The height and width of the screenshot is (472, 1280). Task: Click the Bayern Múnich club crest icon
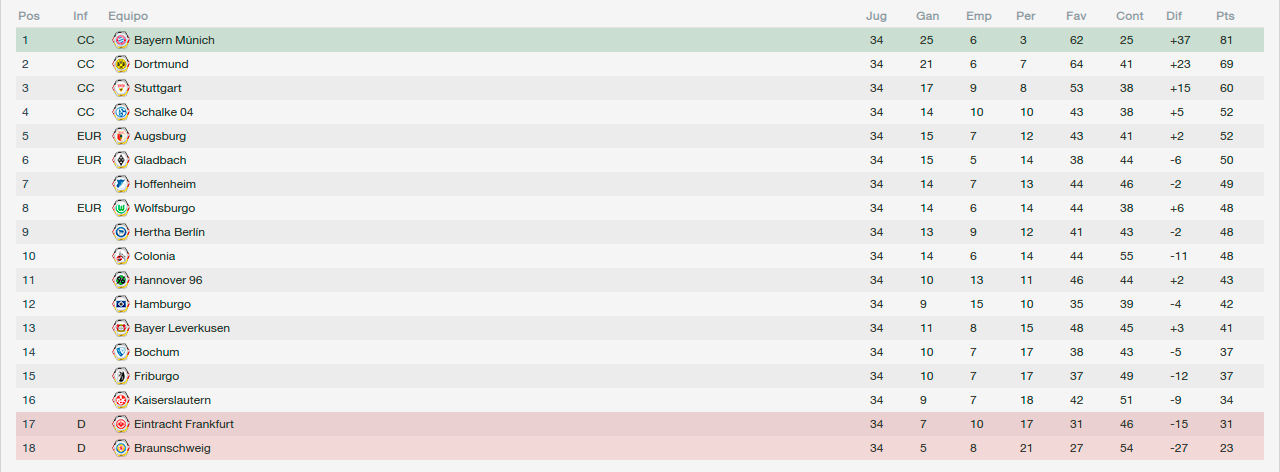pos(121,40)
